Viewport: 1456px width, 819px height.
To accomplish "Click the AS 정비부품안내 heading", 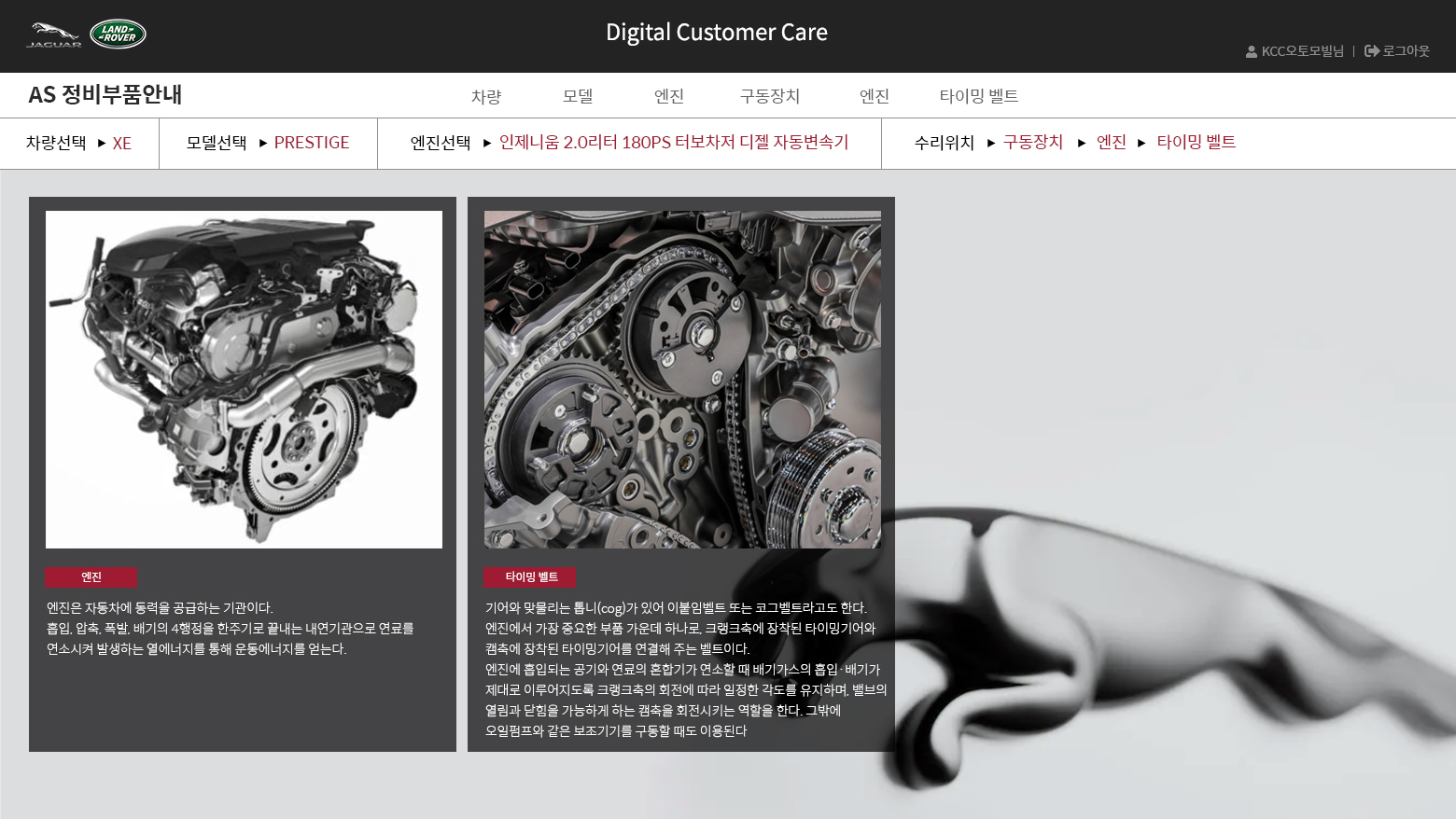I will click(x=105, y=95).
